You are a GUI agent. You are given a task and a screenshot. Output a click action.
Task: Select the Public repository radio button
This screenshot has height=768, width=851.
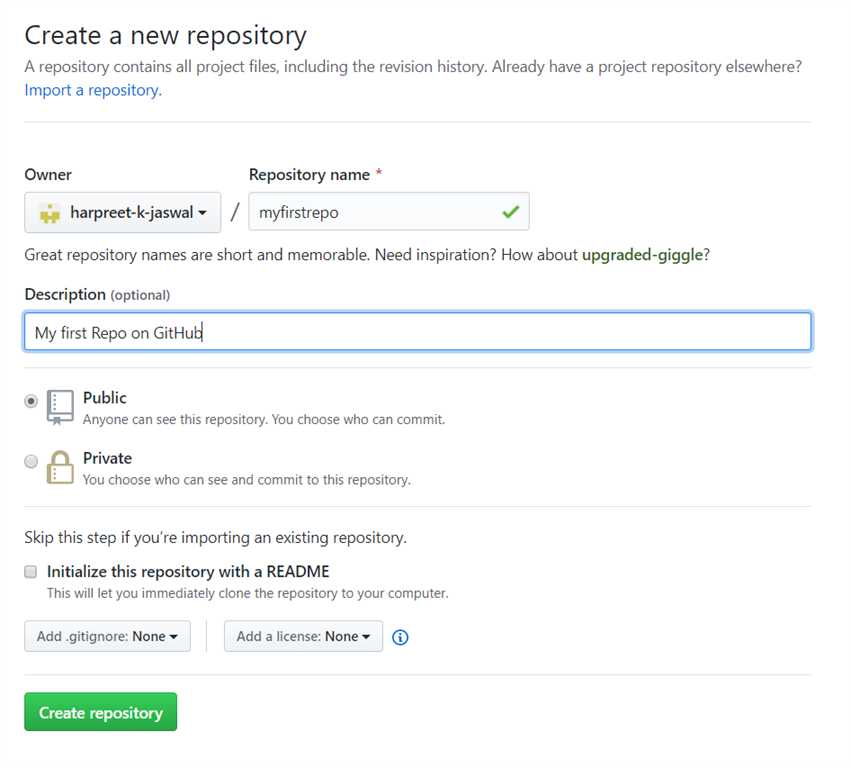[30, 400]
